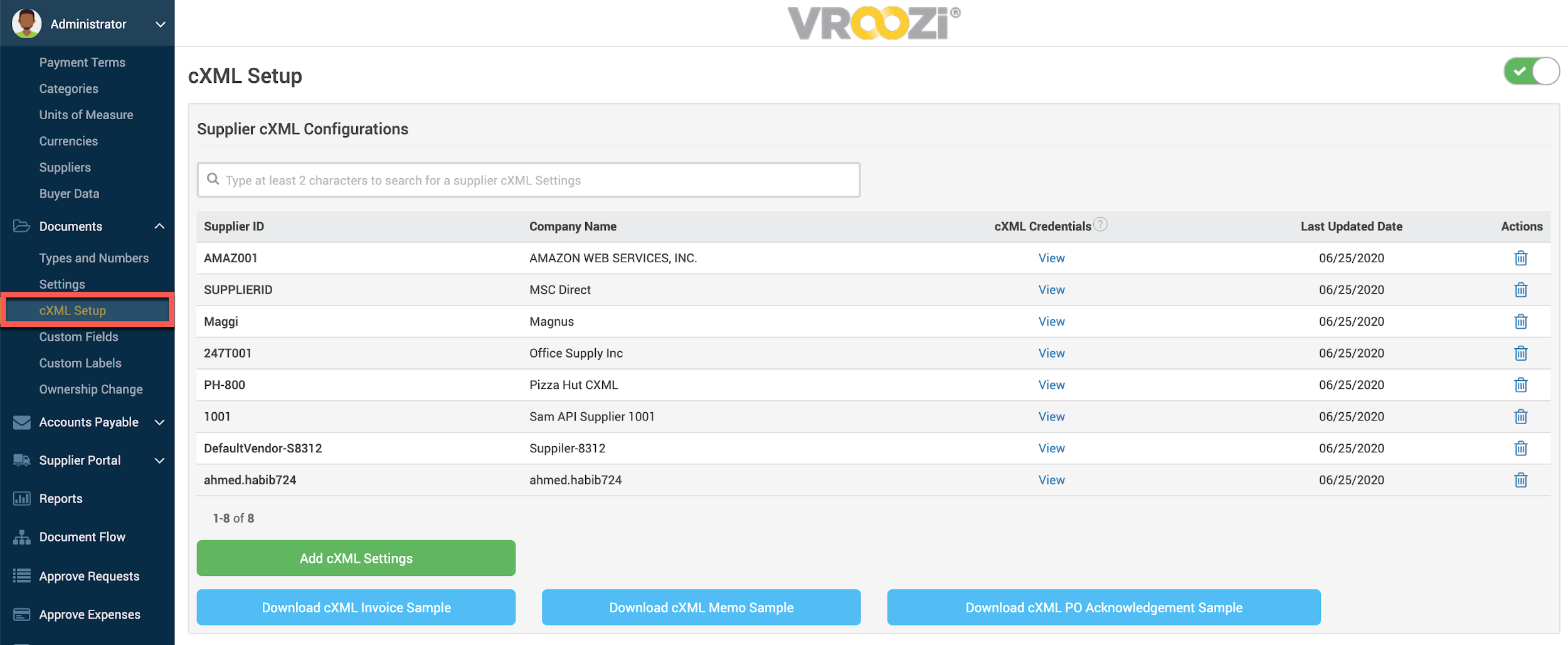
Task: Navigate to Suppliers
Action: coord(65,168)
